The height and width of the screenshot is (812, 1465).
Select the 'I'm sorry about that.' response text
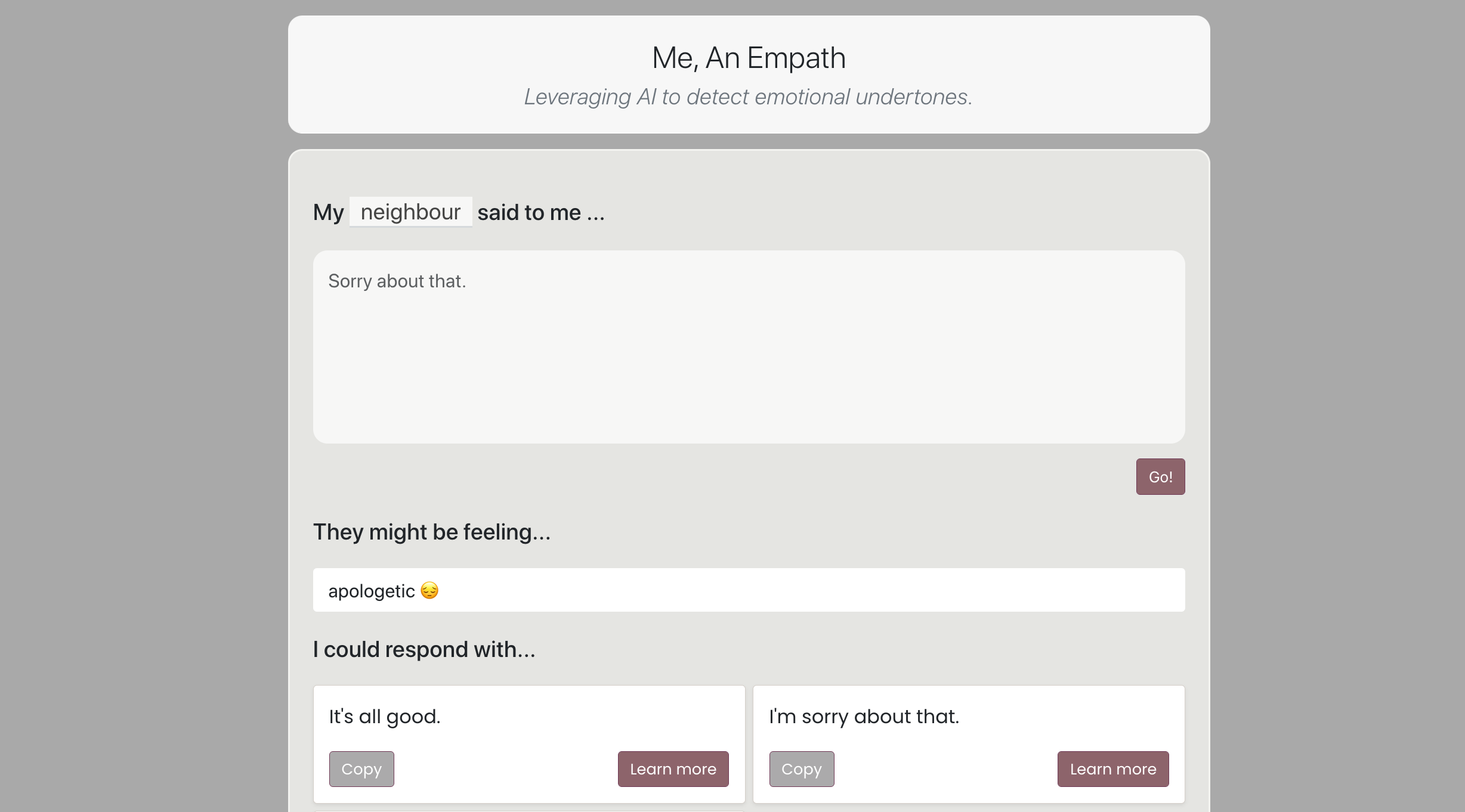pyautogui.click(x=864, y=717)
